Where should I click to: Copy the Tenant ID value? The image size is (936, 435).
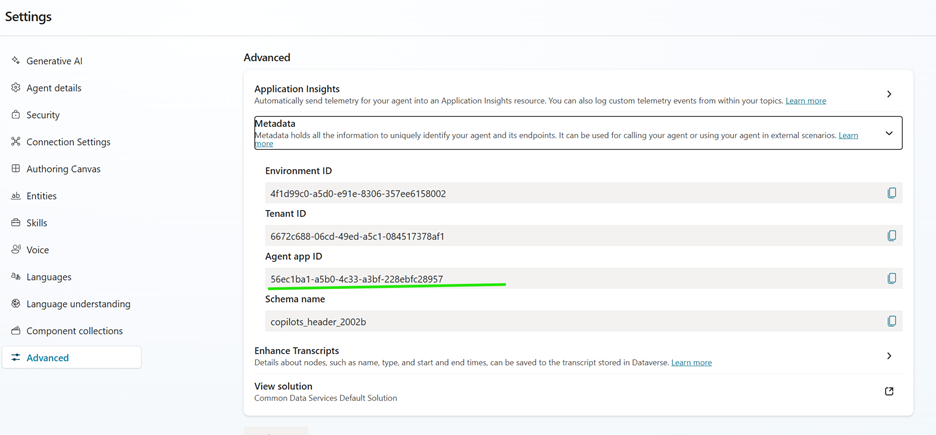tap(891, 236)
